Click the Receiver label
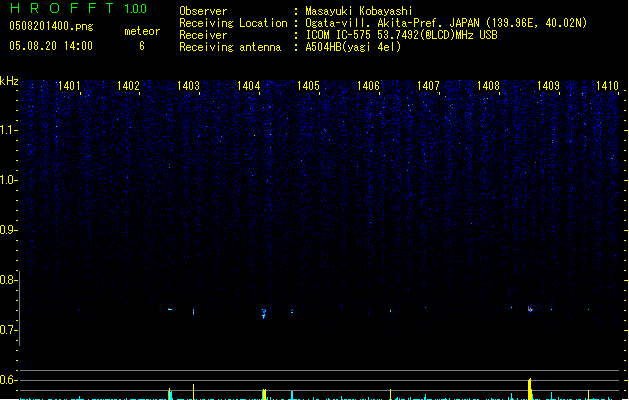The height and width of the screenshot is (400, 629). click(203, 35)
